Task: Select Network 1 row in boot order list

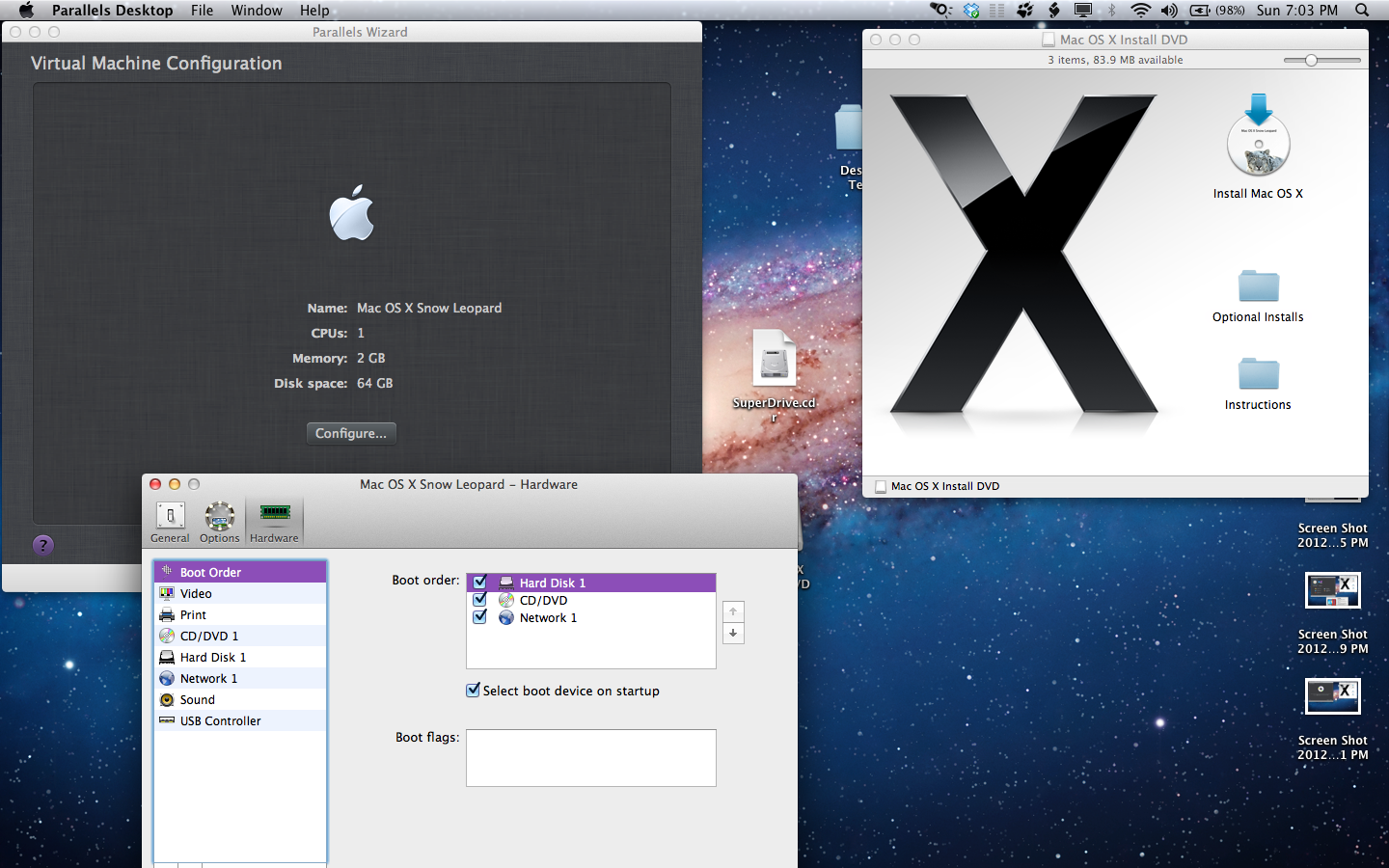Action: 591,617
